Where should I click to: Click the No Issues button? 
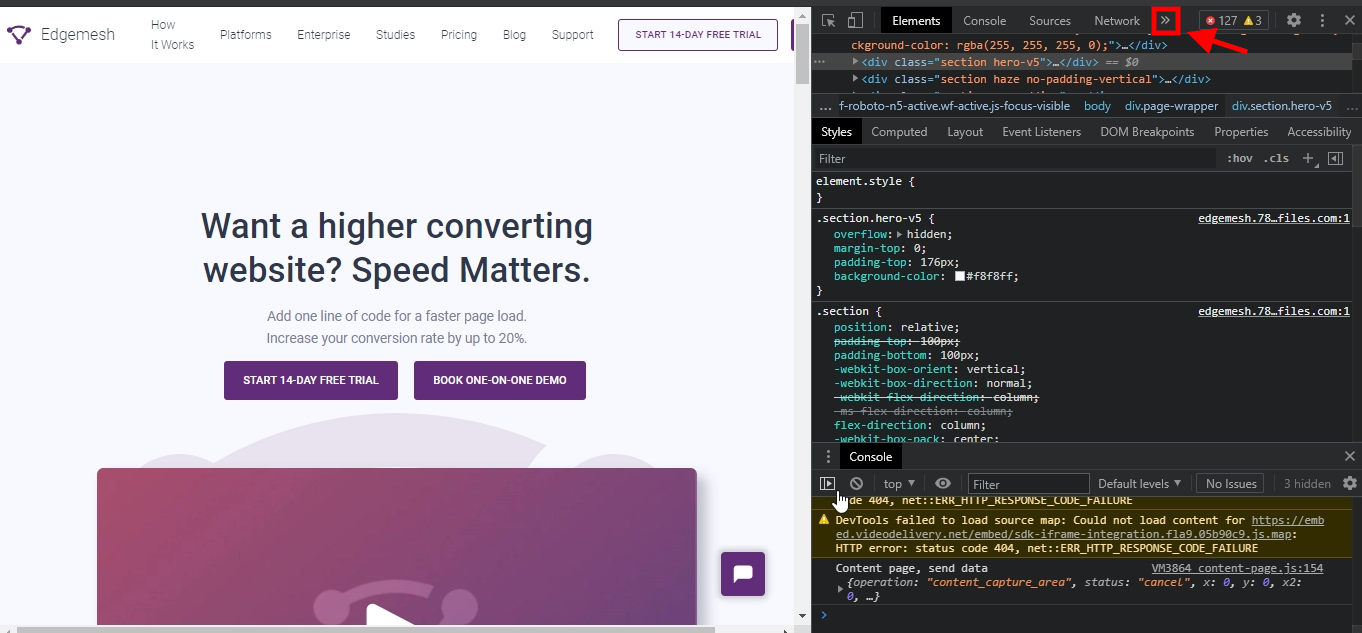pos(1231,483)
